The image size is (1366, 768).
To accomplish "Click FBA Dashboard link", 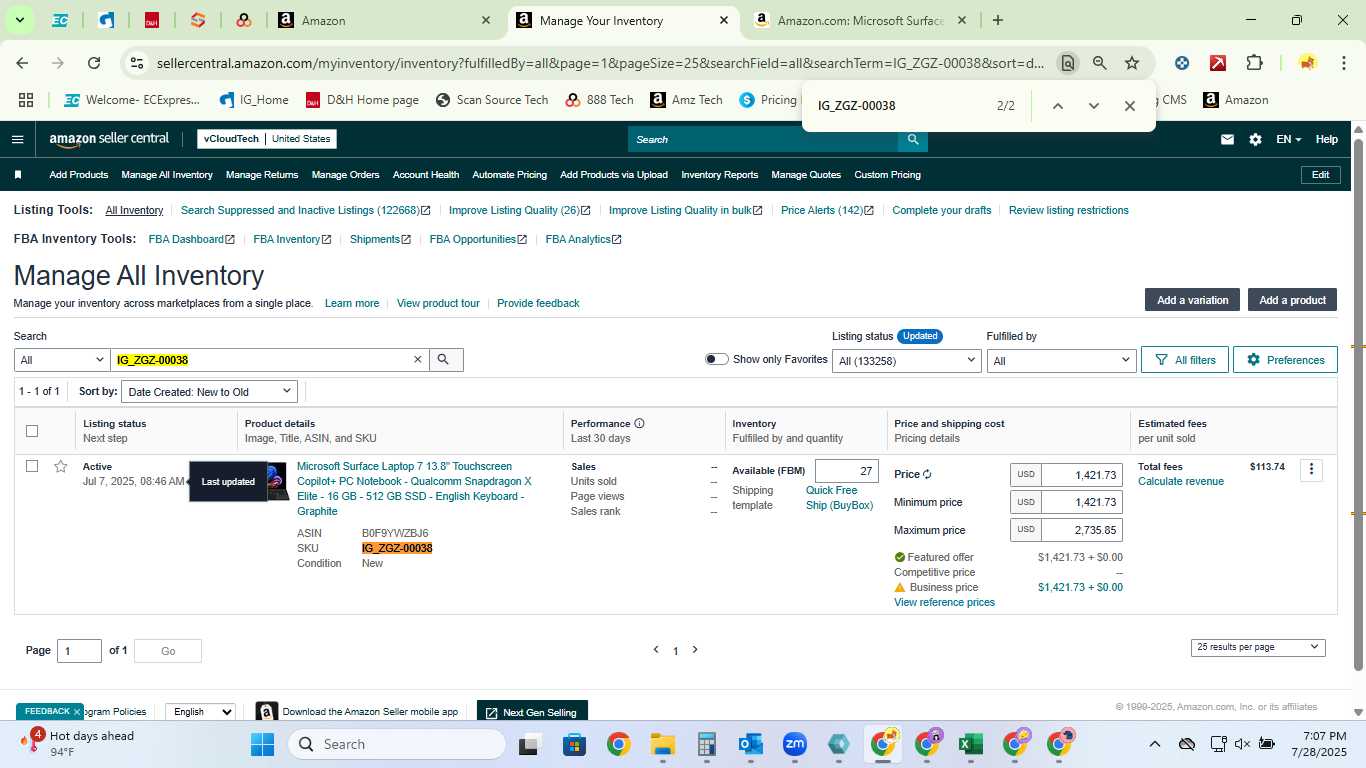I will [191, 239].
